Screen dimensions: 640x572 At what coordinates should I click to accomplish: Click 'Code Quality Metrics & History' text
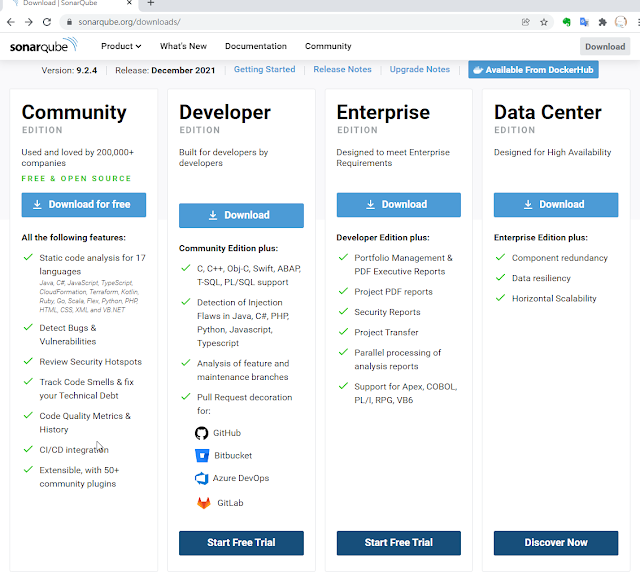point(85,423)
